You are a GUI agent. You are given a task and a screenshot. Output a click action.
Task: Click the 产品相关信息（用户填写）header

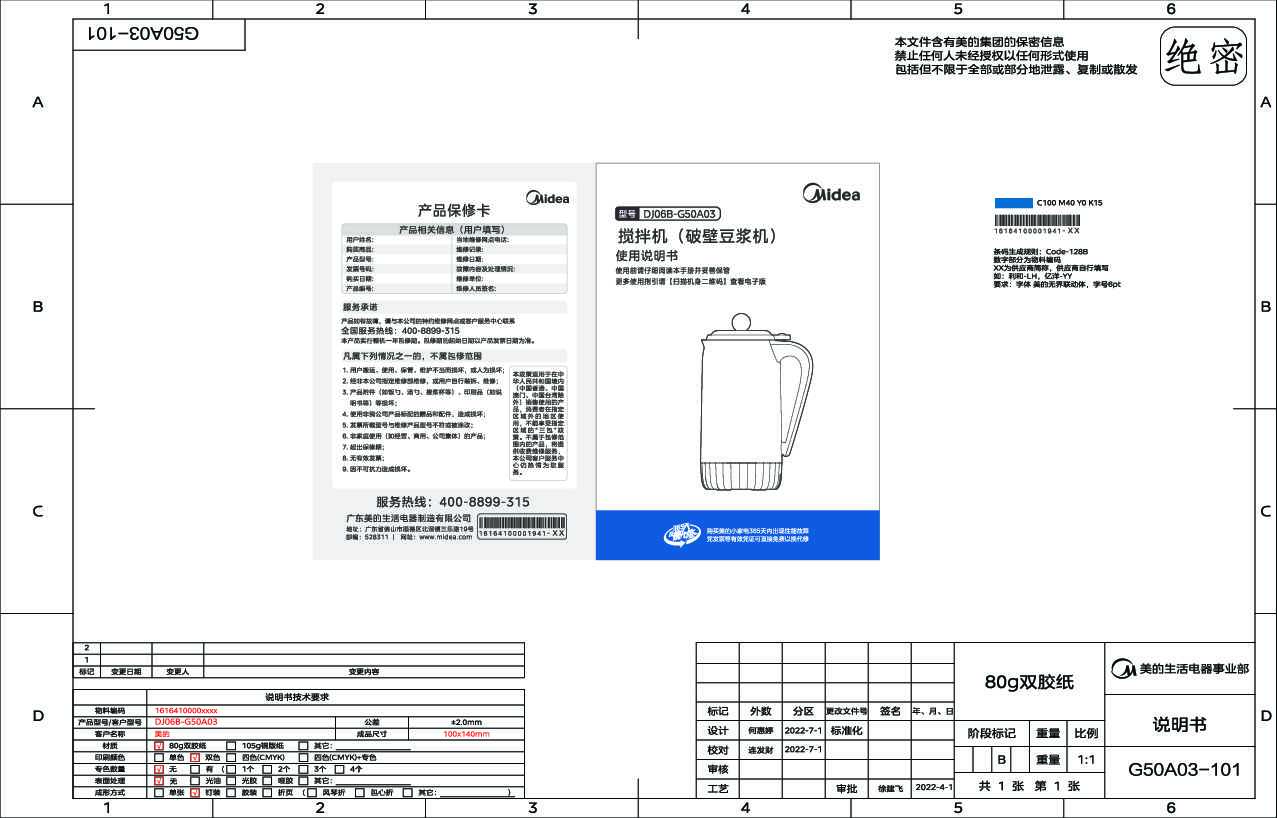click(x=452, y=229)
